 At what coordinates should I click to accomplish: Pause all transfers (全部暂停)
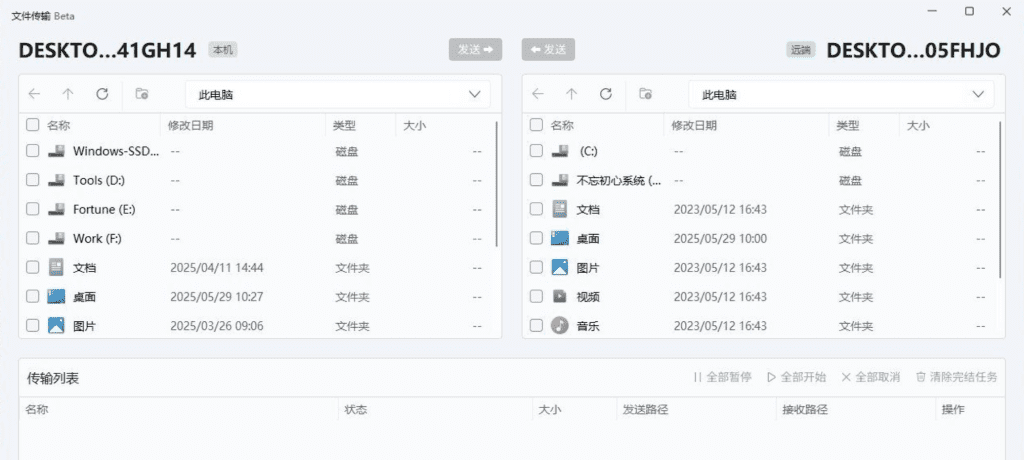[x=722, y=377]
